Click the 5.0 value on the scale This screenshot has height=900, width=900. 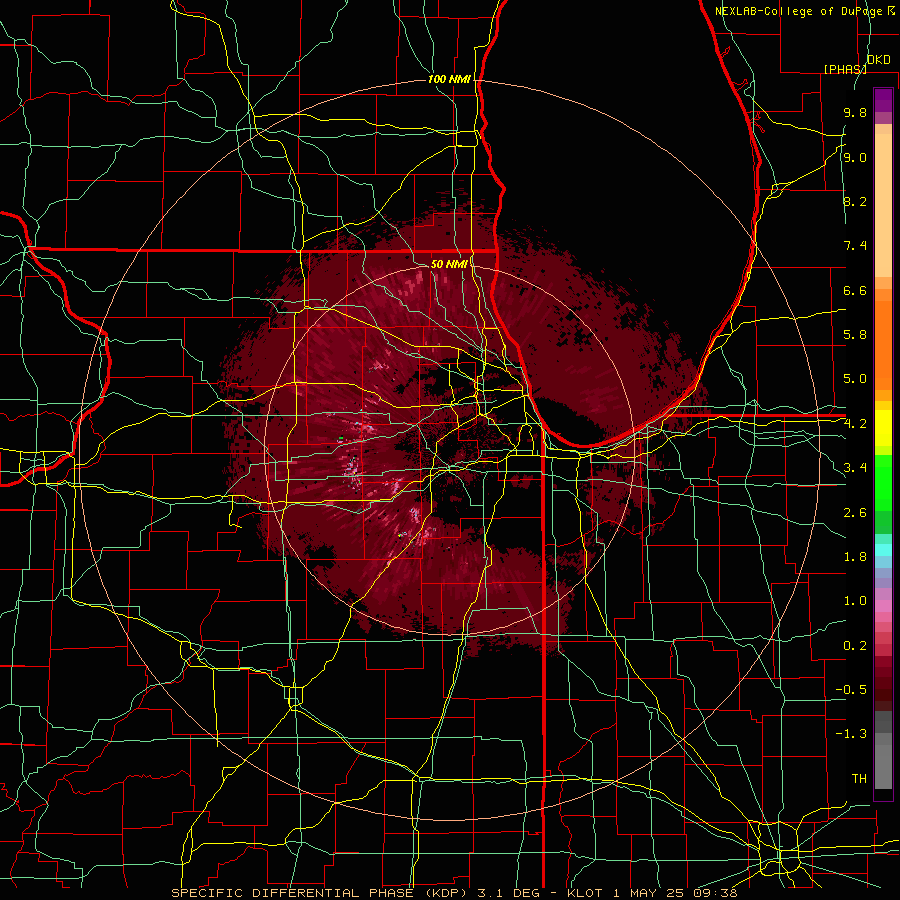point(855,379)
